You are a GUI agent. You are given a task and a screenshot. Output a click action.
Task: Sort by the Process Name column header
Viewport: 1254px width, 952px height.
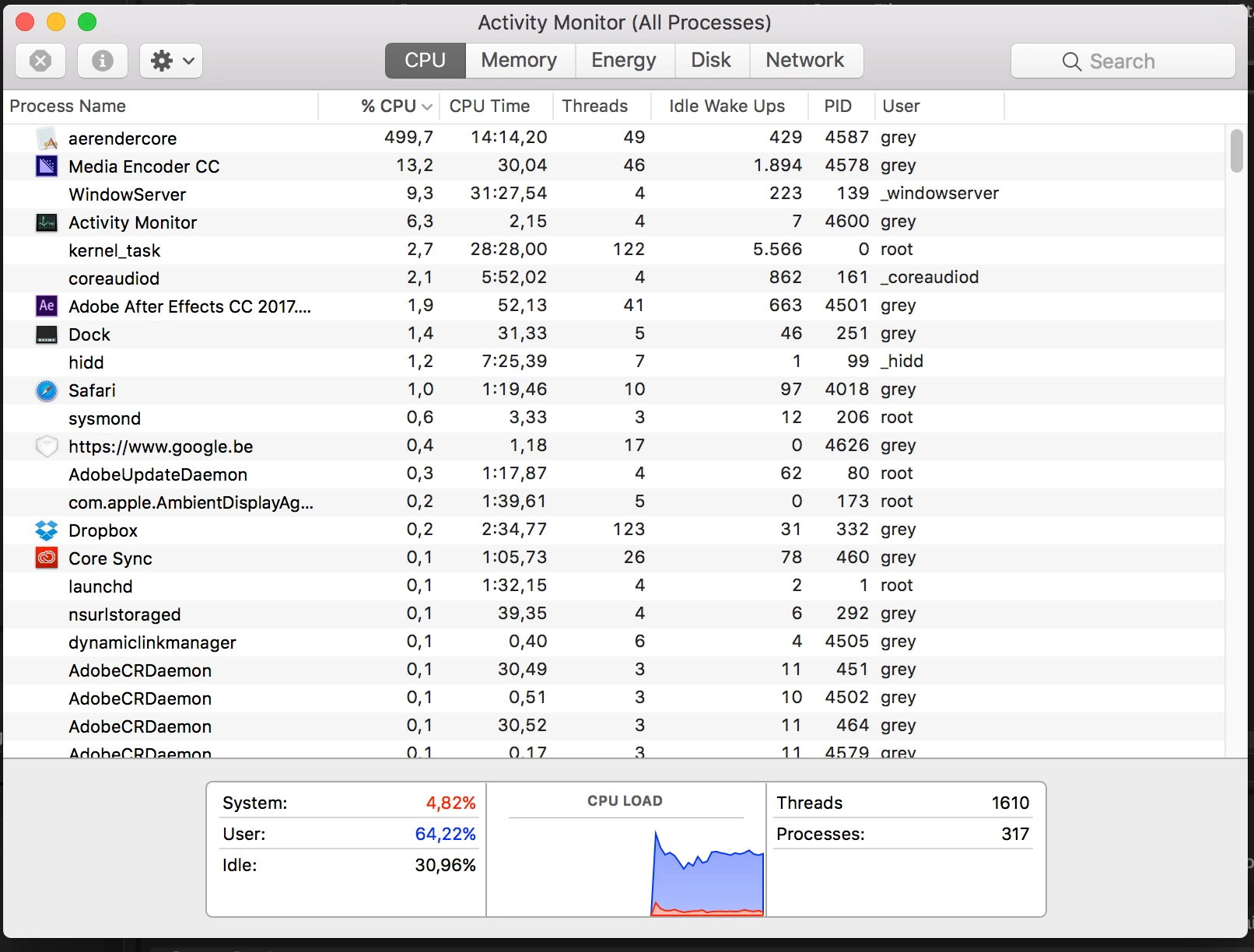tap(161, 106)
